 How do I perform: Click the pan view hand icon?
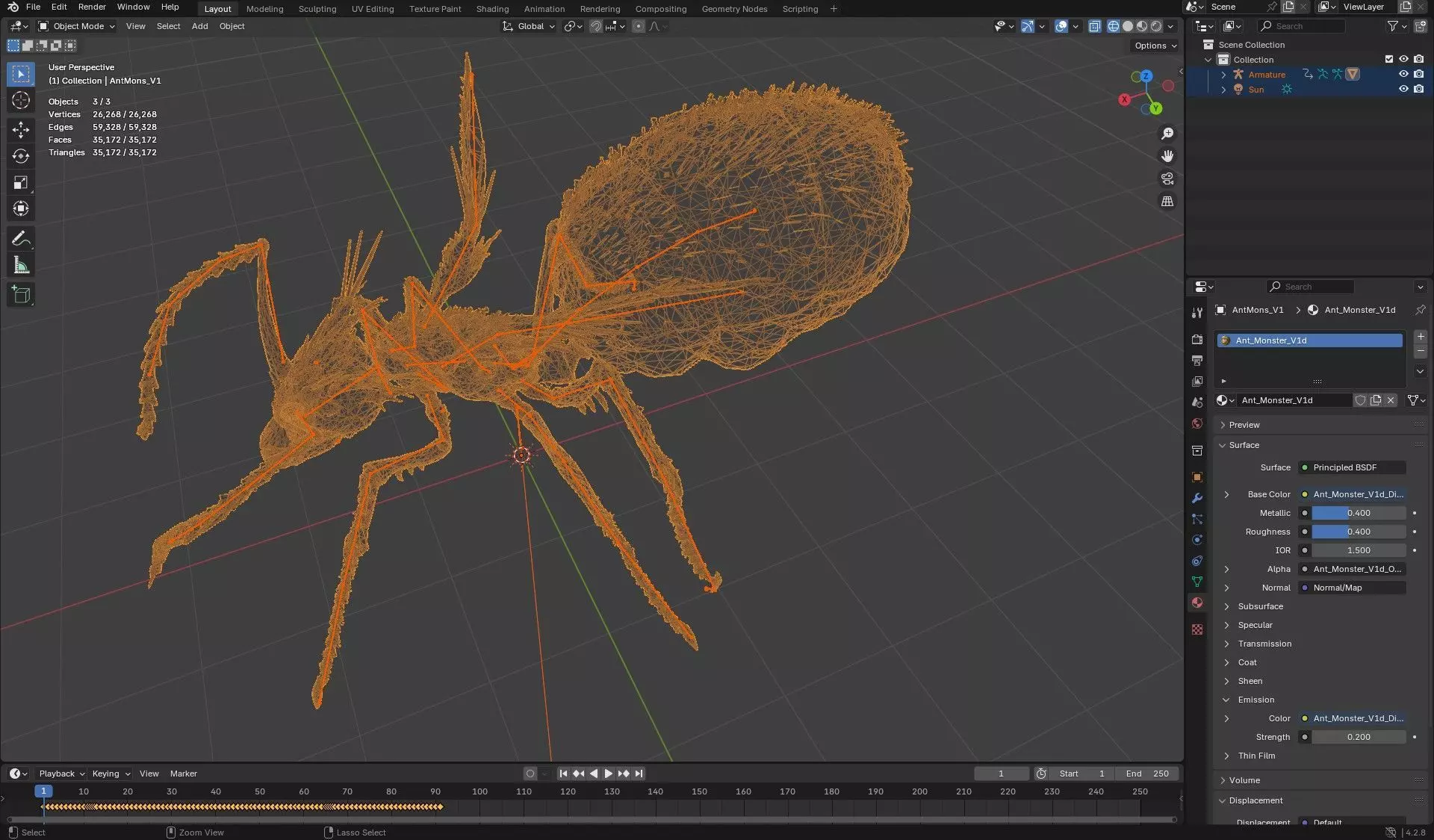pyautogui.click(x=1167, y=156)
